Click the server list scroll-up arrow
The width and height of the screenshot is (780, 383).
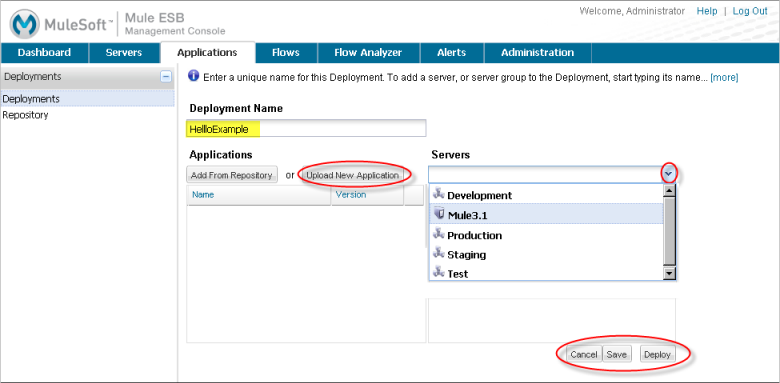click(x=670, y=191)
